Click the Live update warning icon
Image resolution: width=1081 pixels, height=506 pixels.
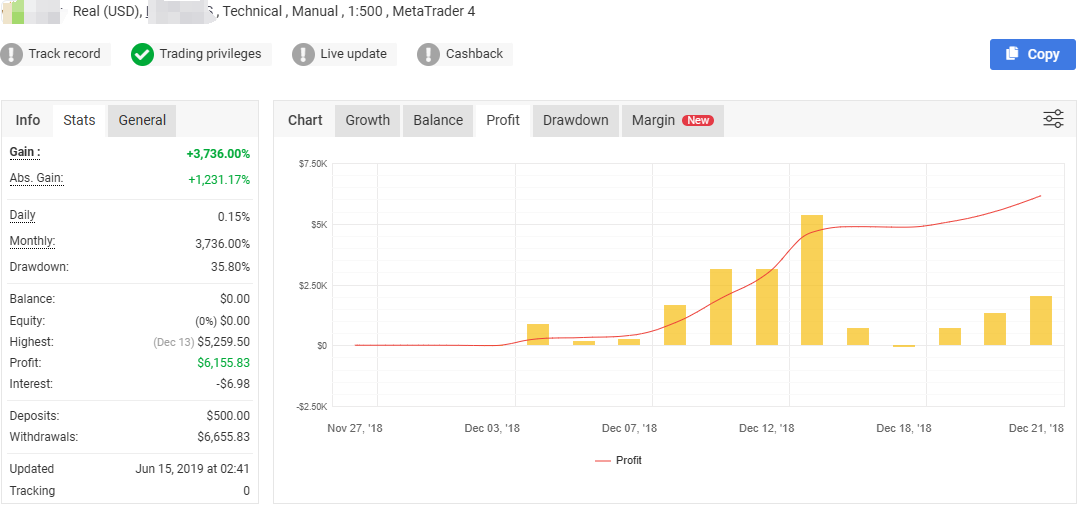303,54
